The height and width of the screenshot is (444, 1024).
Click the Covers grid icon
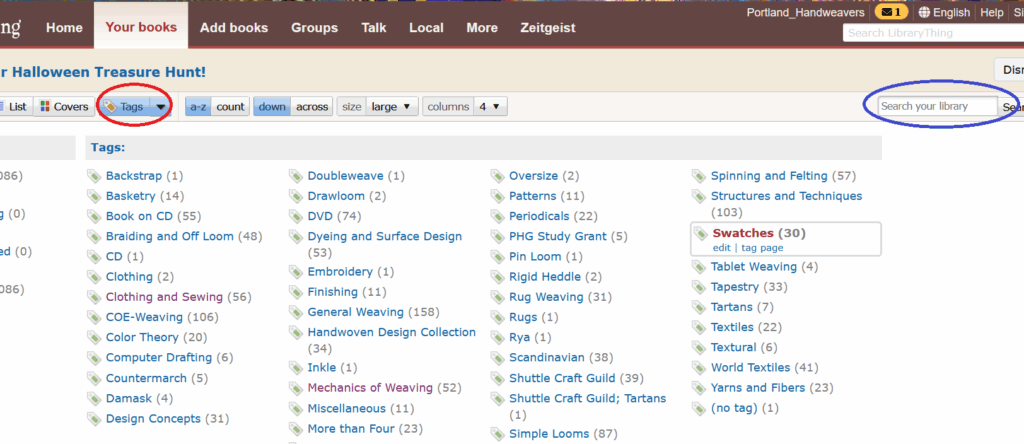[45, 107]
